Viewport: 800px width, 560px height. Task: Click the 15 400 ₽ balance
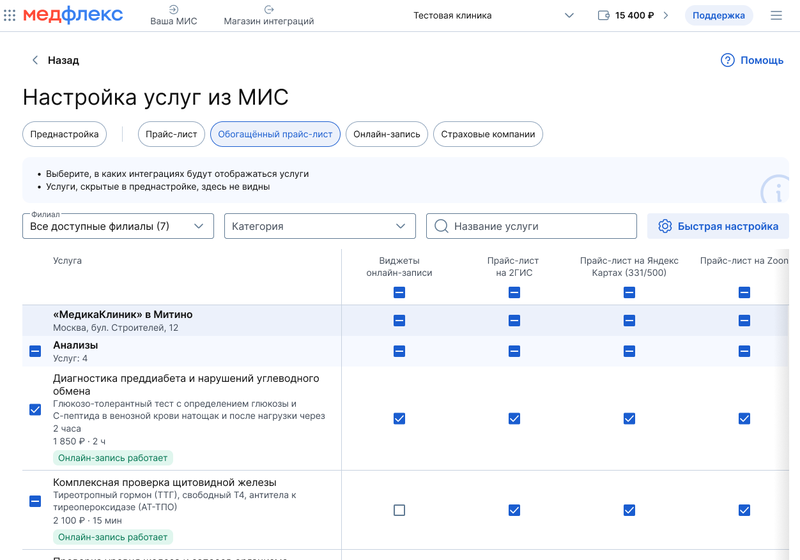point(634,15)
